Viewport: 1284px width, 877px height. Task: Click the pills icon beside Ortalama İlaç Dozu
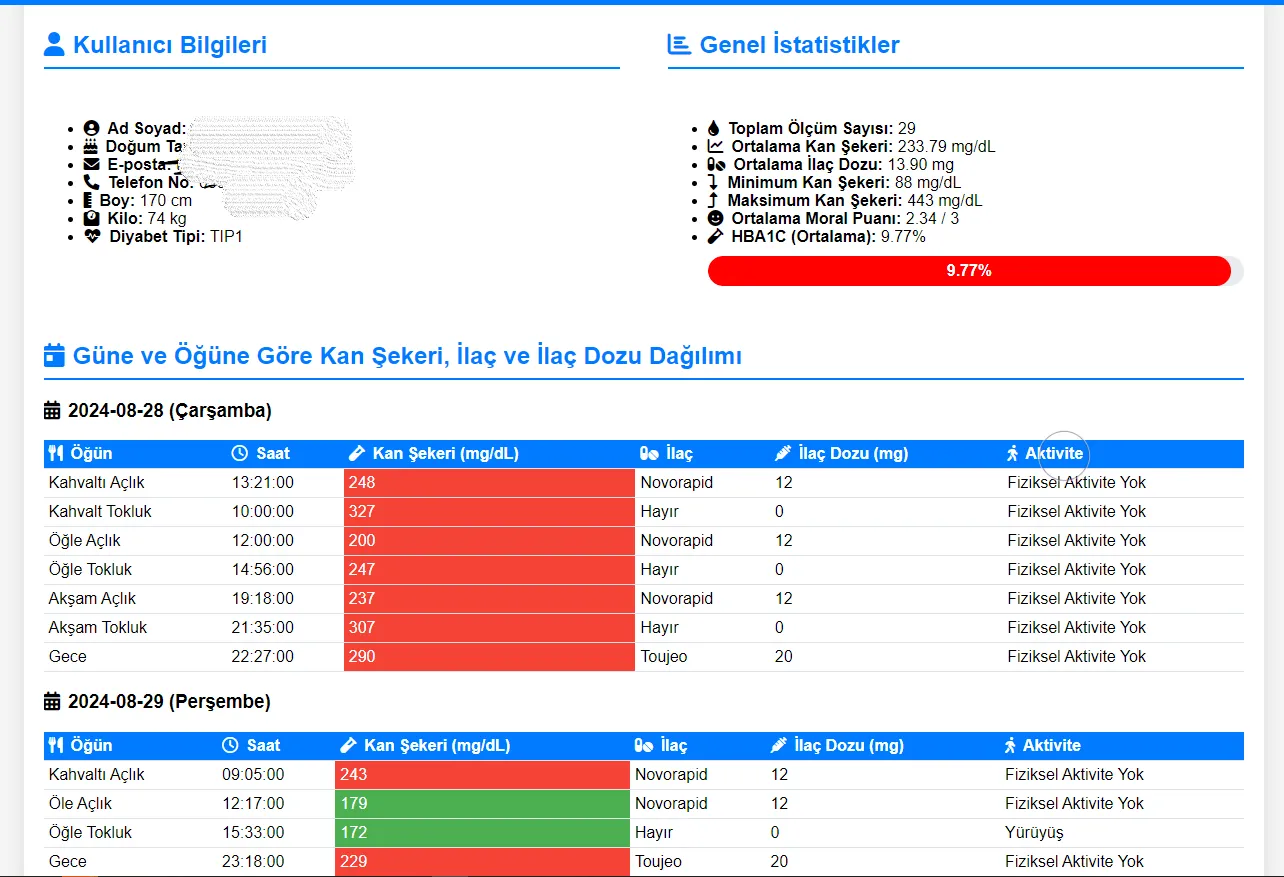[x=716, y=164]
